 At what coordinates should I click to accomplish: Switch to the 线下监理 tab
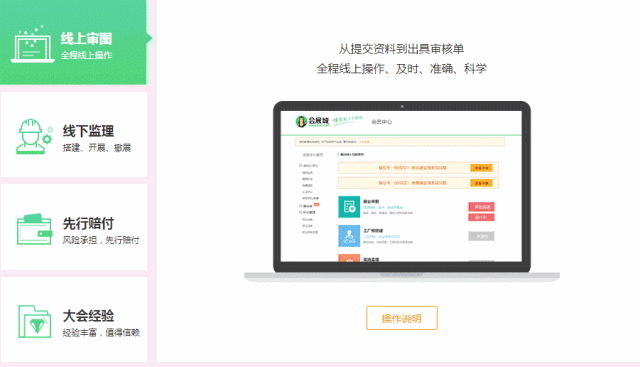coord(74,135)
